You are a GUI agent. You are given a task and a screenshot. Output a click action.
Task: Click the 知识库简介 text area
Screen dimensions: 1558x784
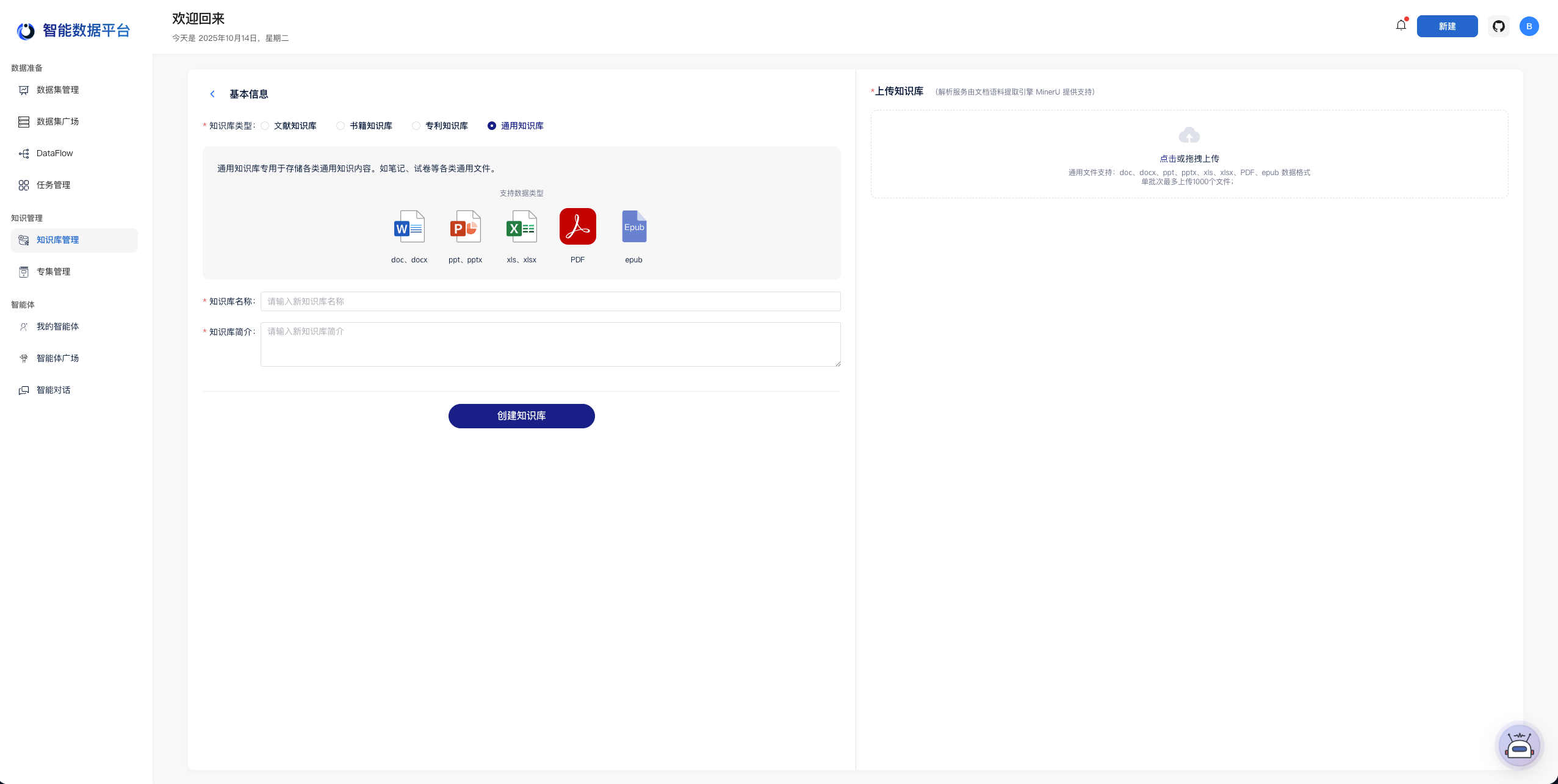(x=550, y=344)
